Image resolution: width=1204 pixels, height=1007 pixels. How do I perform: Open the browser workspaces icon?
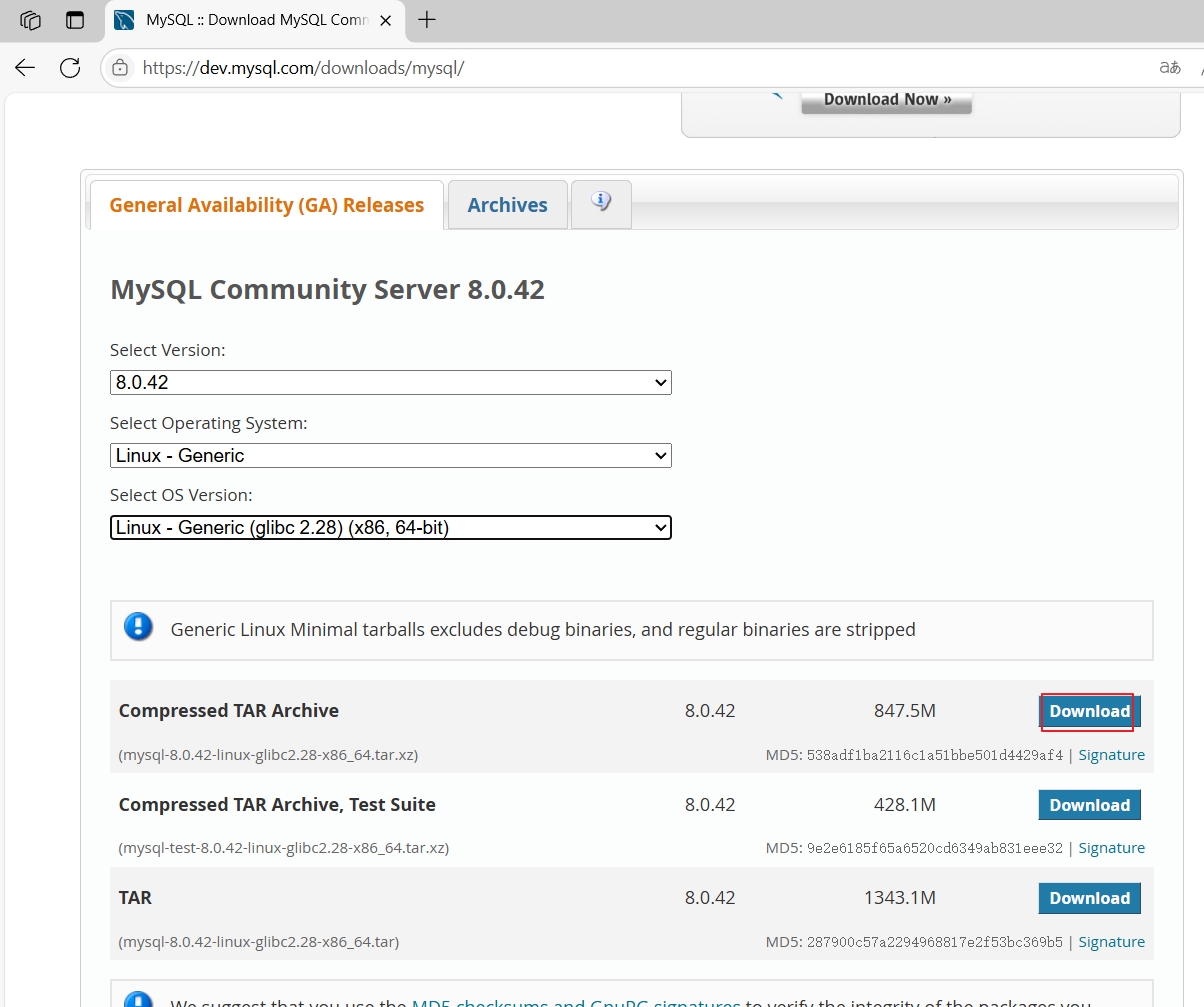(x=31, y=20)
